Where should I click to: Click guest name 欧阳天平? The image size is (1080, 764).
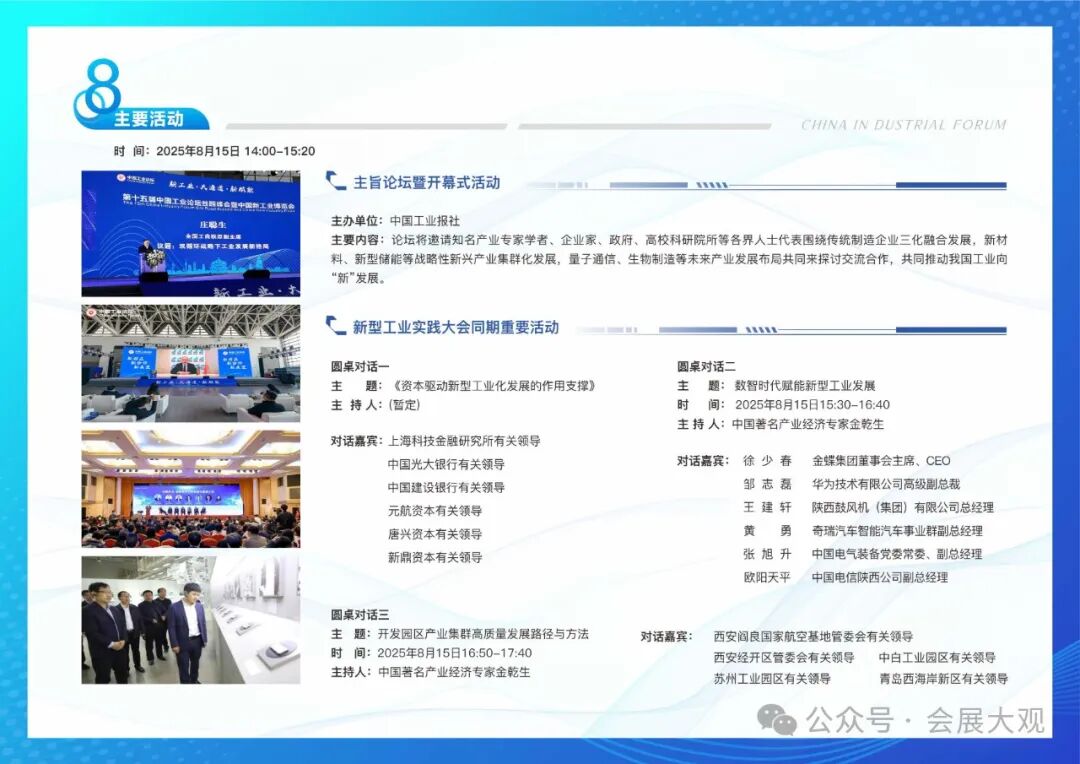[x=767, y=577]
